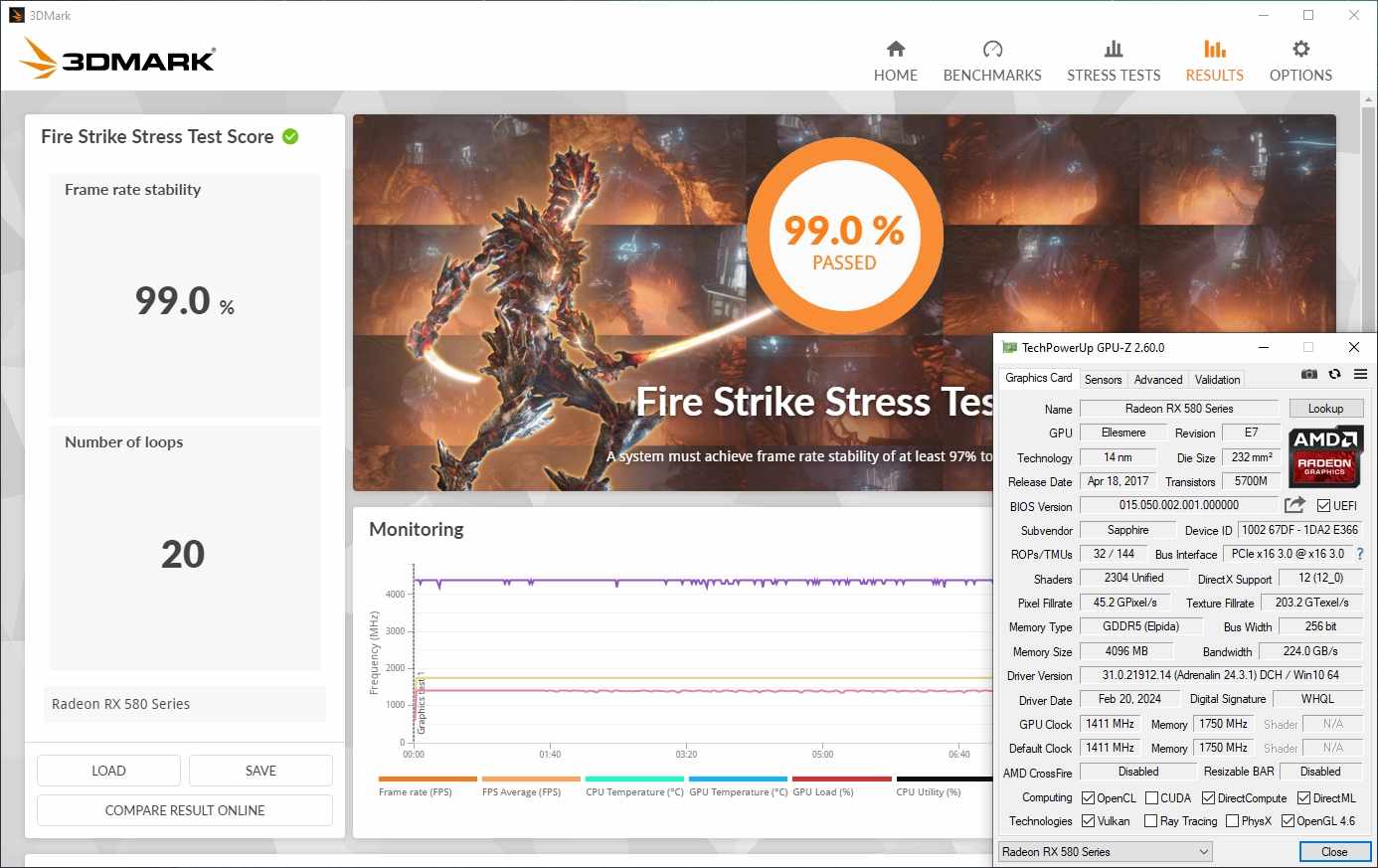This screenshot has height=868, width=1378.
Task: Click the Bus Interface question mark
Action: click(x=1360, y=554)
